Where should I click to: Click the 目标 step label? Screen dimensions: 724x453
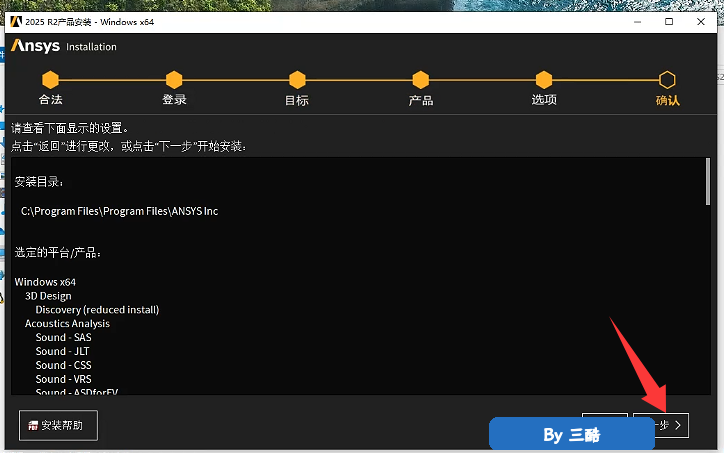tap(297, 100)
